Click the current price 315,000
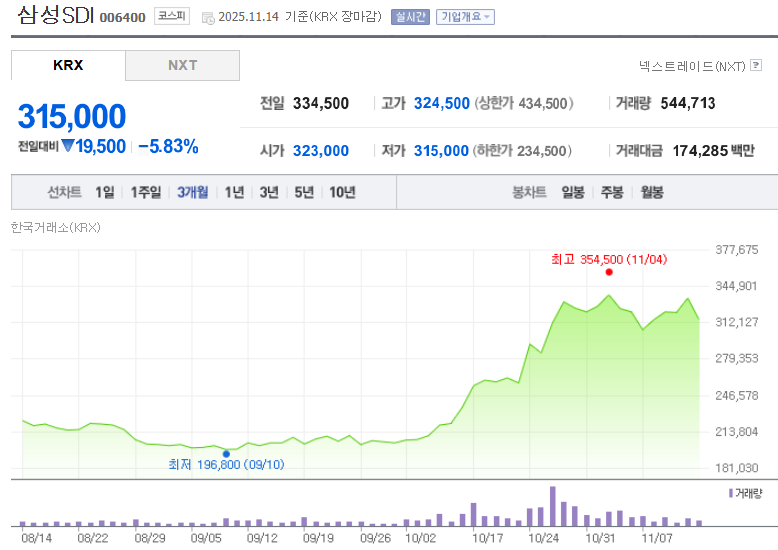The image size is (778, 550). [x=72, y=116]
